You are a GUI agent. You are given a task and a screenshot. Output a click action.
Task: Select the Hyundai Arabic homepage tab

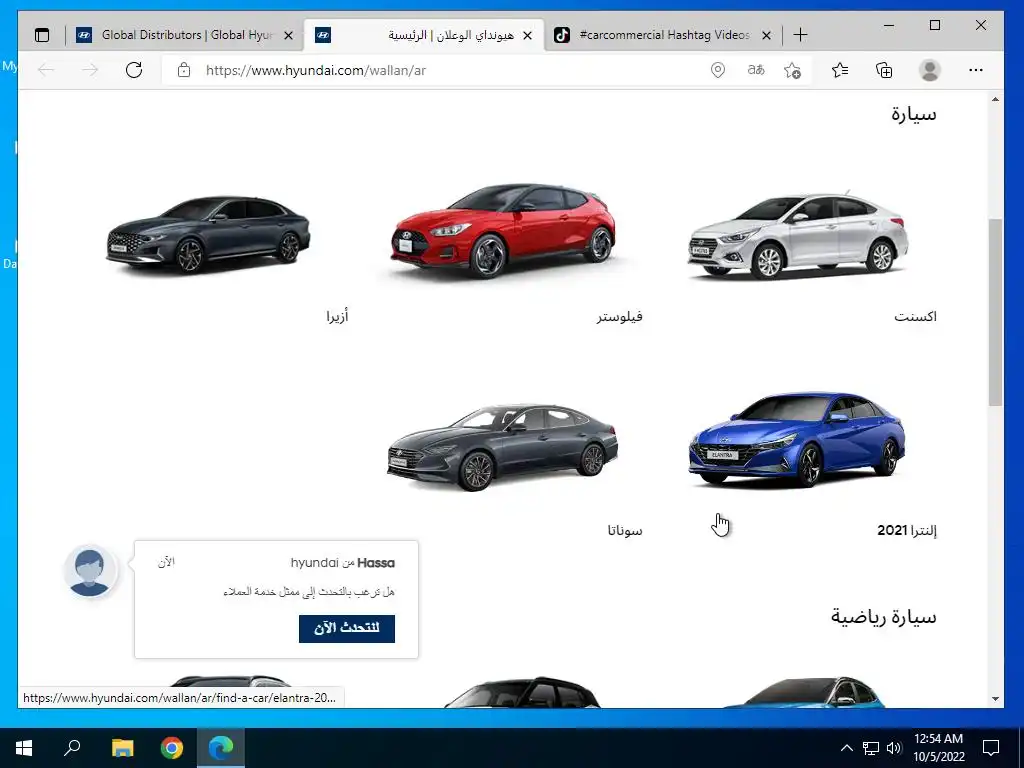click(x=424, y=35)
